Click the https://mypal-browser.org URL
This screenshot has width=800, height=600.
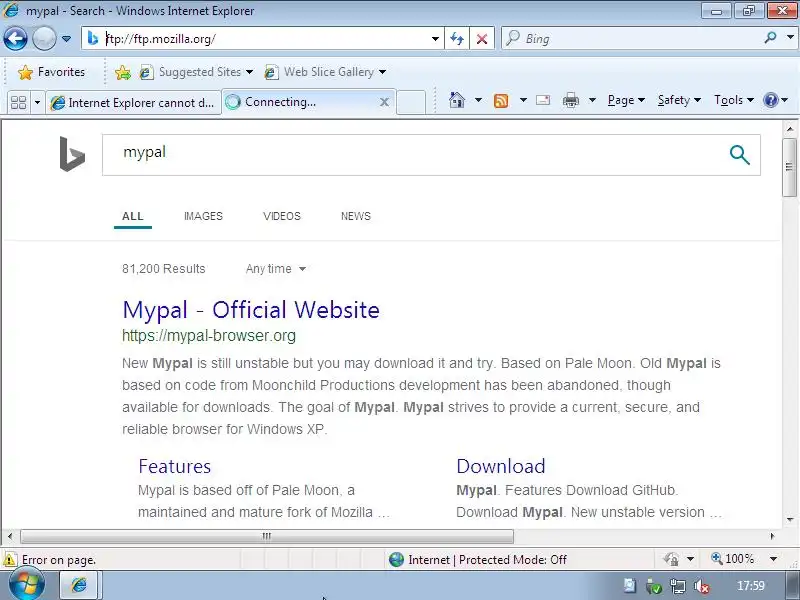209,336
